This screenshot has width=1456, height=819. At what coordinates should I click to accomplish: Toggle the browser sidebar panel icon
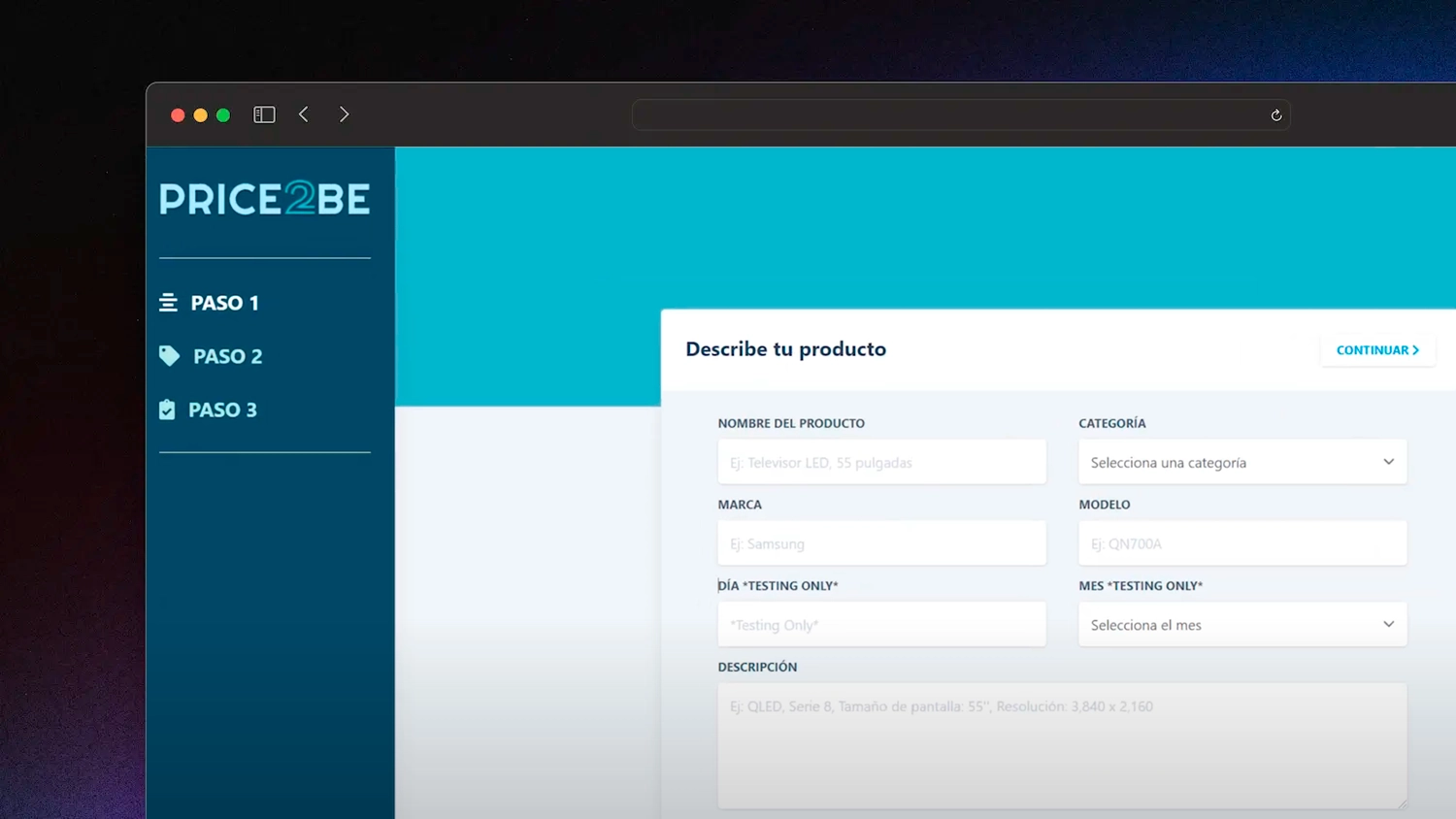(x=264, y=115)
